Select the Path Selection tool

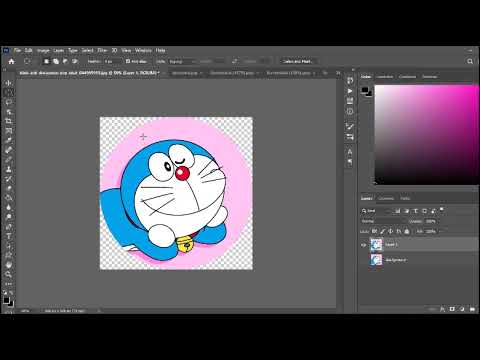click(9, 246)
